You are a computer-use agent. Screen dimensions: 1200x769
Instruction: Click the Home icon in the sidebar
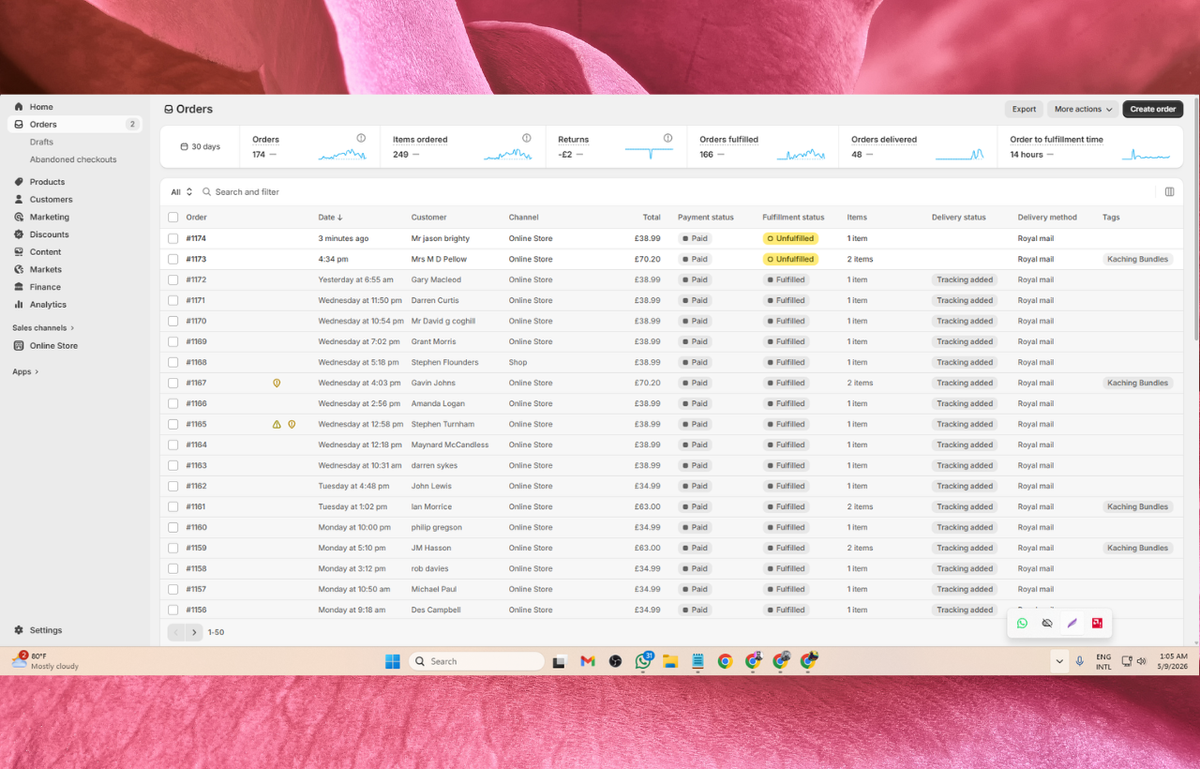(x=19, y=107)
